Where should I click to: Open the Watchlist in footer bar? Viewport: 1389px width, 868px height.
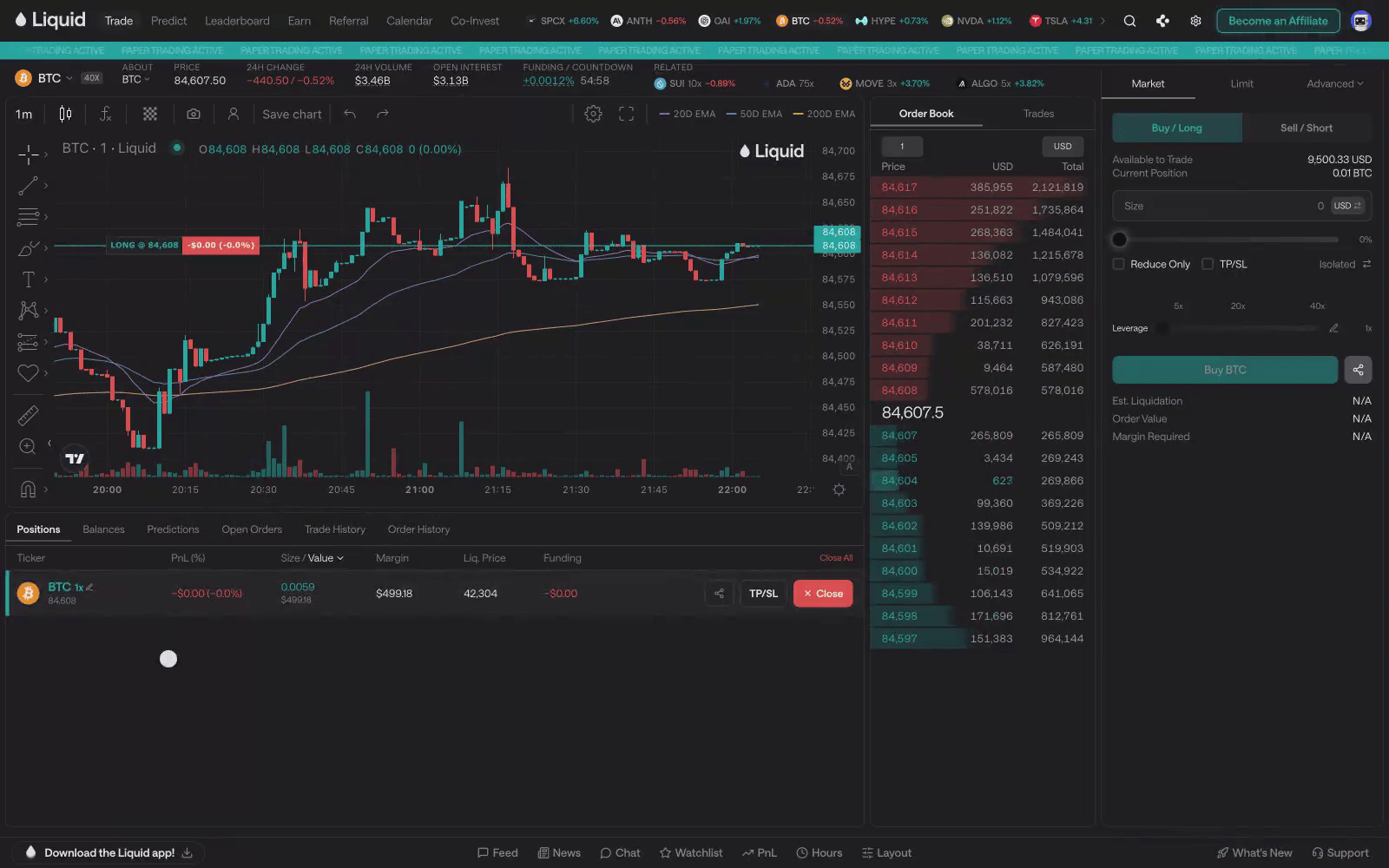(691, 853)
